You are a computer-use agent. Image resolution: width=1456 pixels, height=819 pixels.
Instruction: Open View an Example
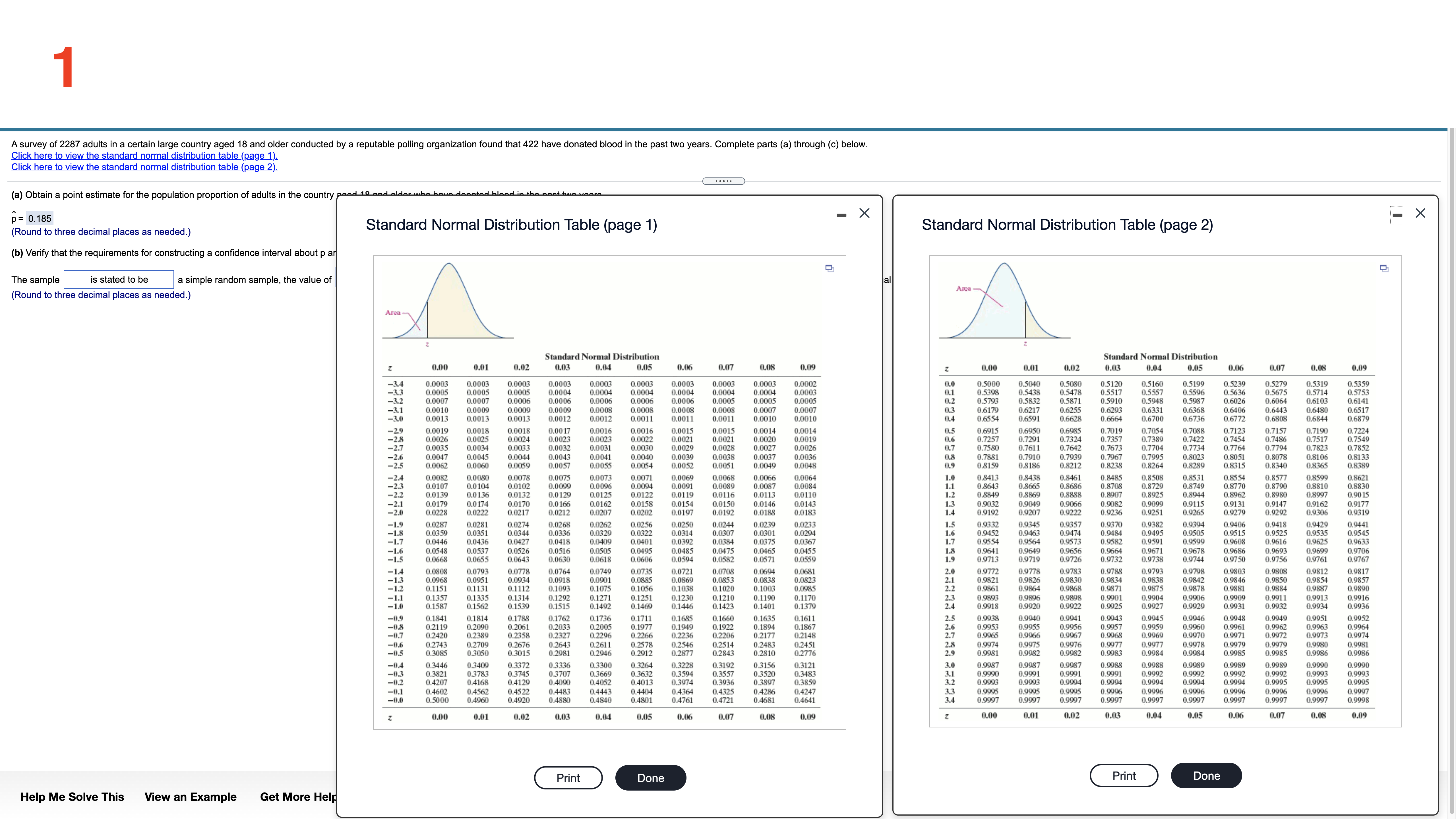[191, 797]
